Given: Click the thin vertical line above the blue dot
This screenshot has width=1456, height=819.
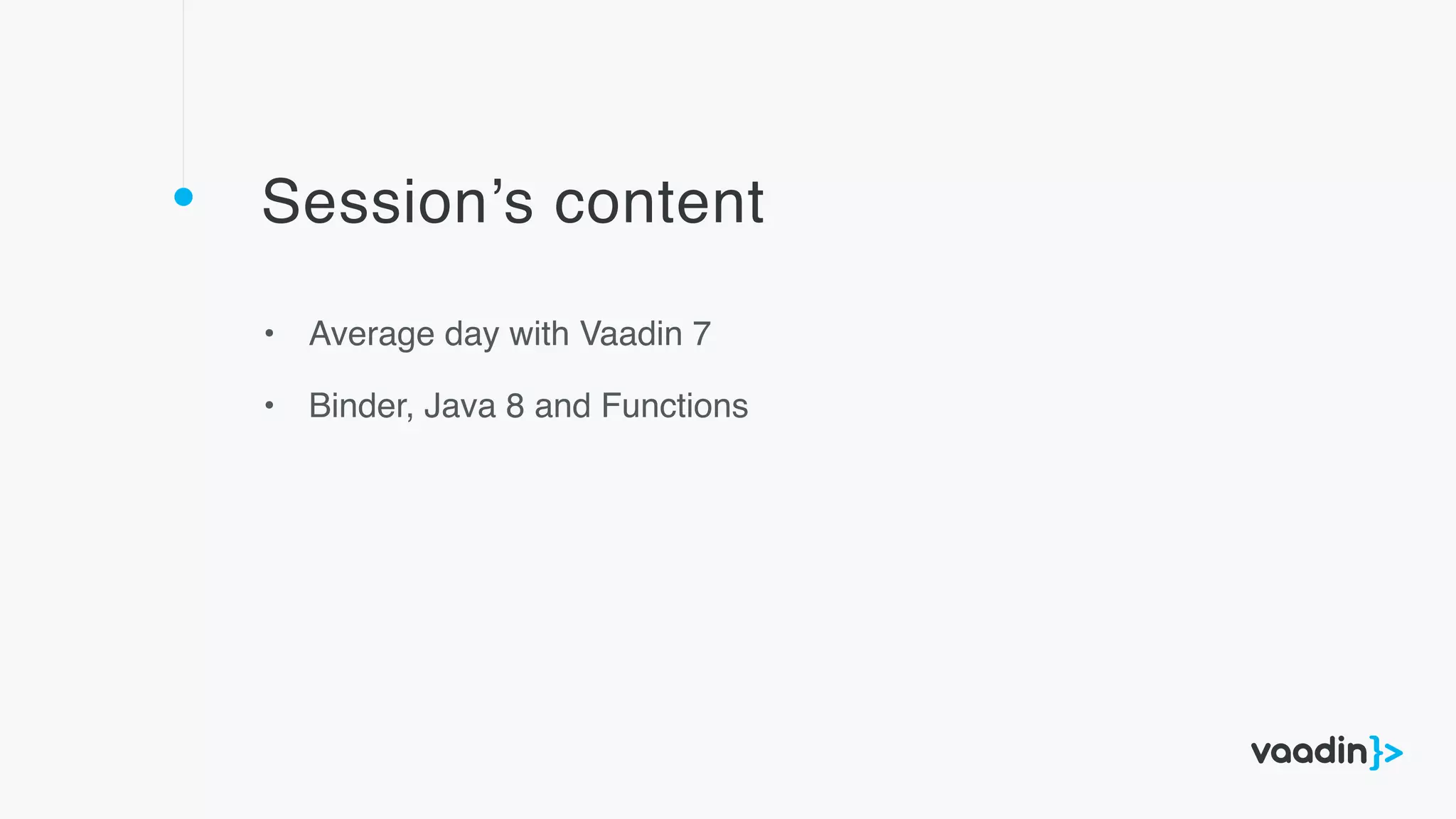Looking at the screenshot, I should 183,92.
